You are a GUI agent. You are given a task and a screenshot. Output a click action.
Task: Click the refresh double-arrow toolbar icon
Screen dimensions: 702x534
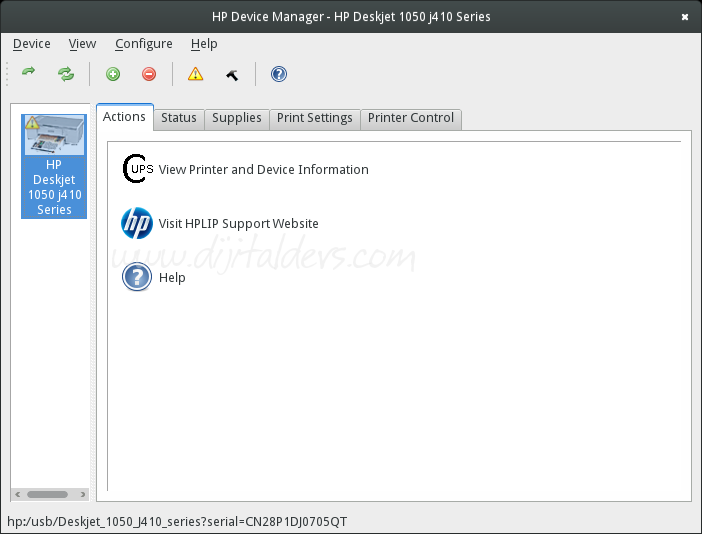point(66,74)
